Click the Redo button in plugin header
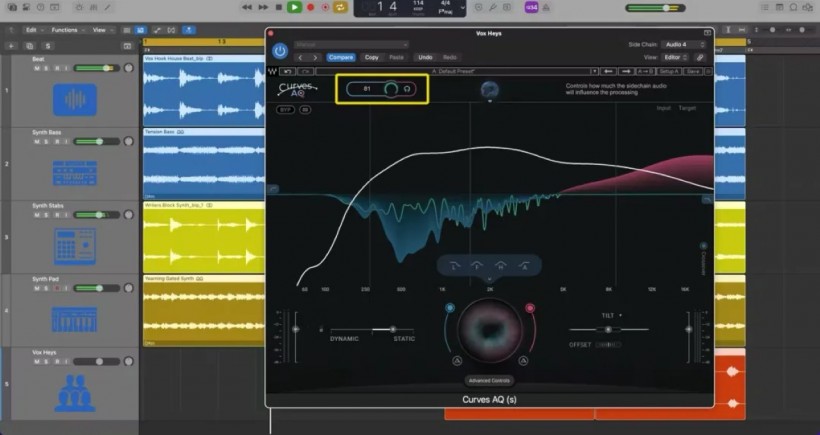Screen dimensions: 820x435 (x=450, y=58)
